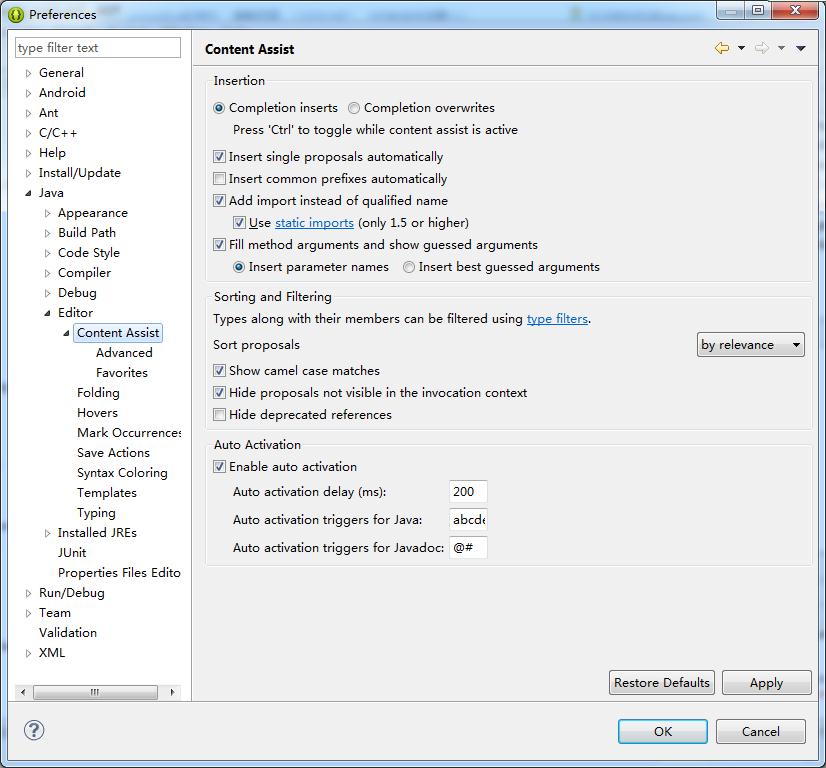Click the Java activation triggers field
Image resolution: width=826 pixels, height=768 pixels.
click(x=468, y=520)
